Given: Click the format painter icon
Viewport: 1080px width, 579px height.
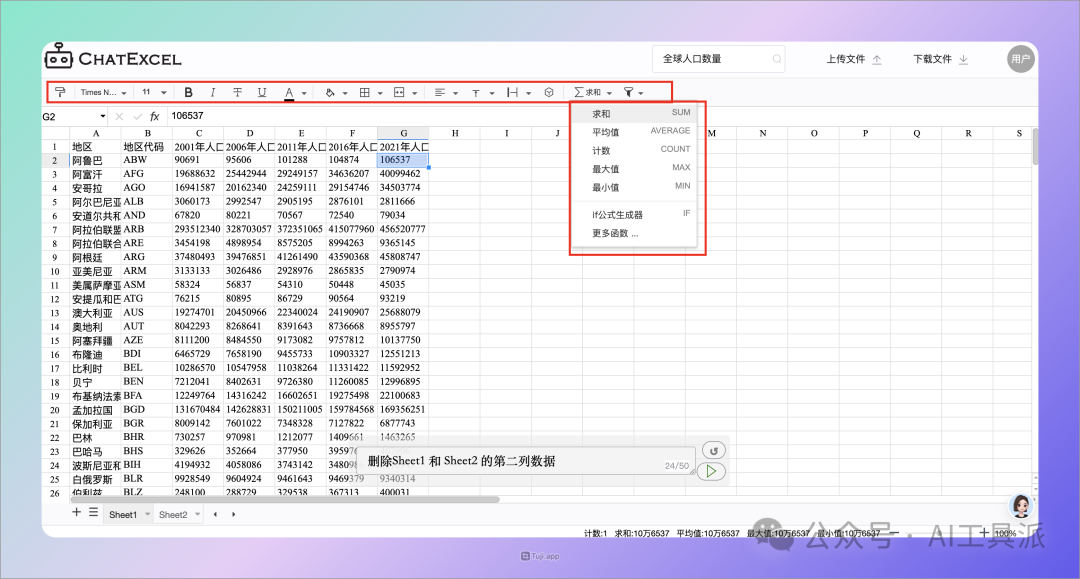Looking at the screenshot, I should pos(60,92).
